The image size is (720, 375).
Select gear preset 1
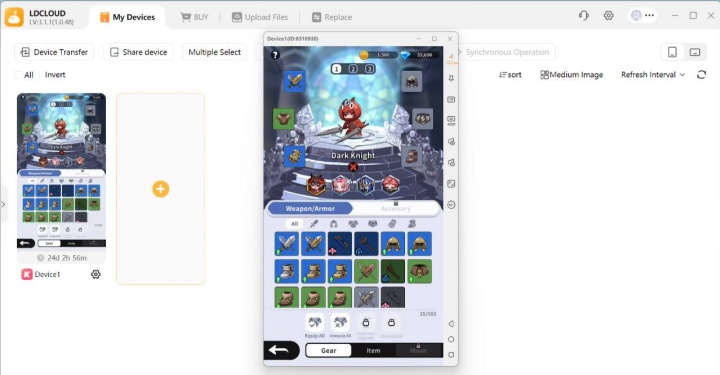337,69
